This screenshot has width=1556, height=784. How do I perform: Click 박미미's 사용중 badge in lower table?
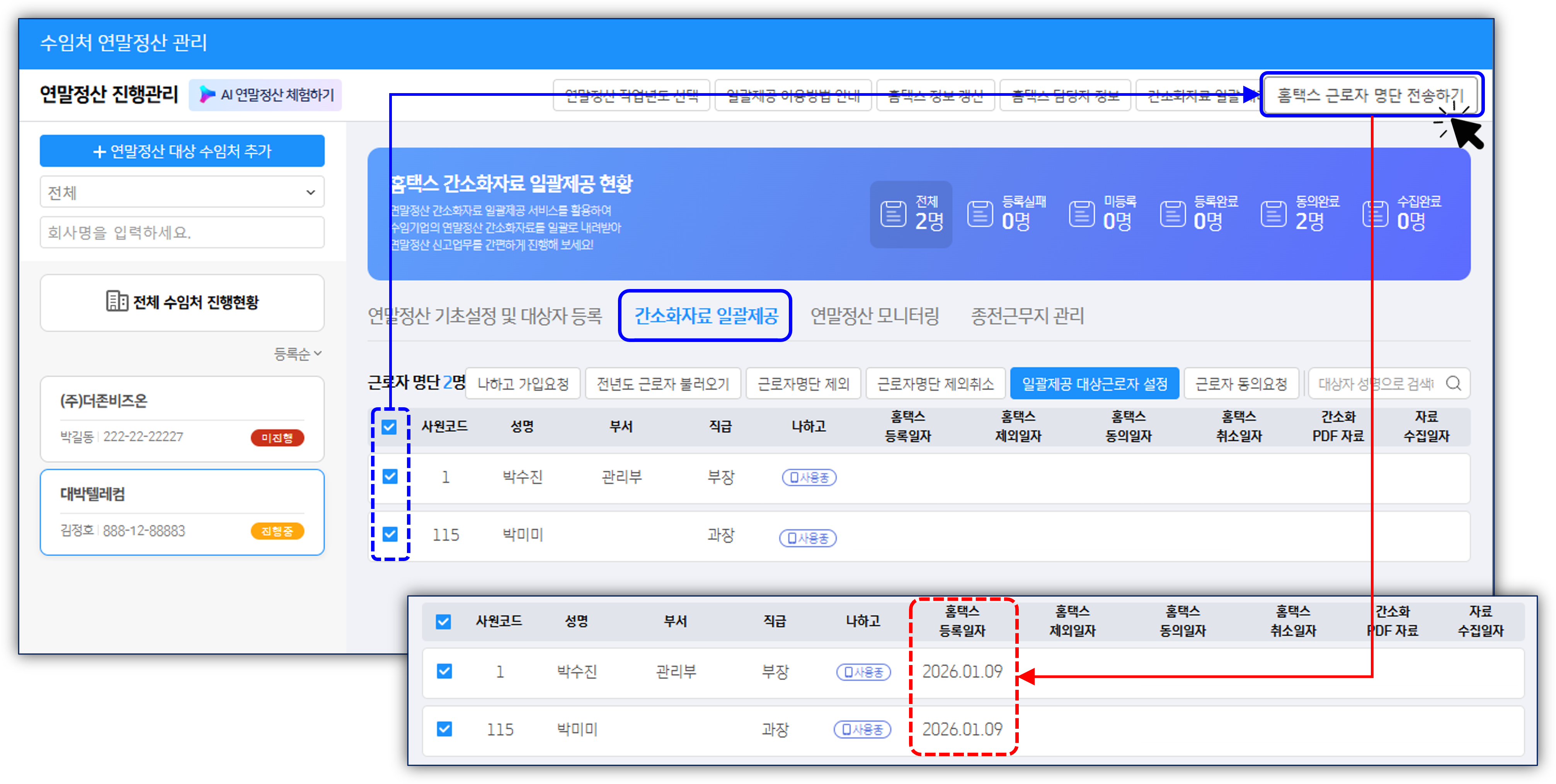(862, 730)
